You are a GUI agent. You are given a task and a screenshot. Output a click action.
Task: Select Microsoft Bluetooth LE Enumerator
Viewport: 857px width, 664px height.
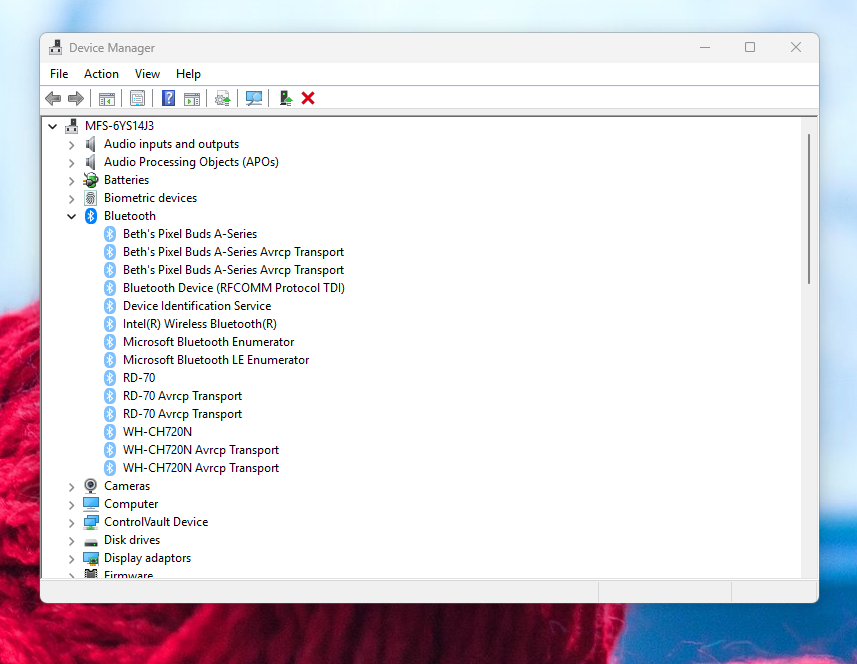pos(216,360)
